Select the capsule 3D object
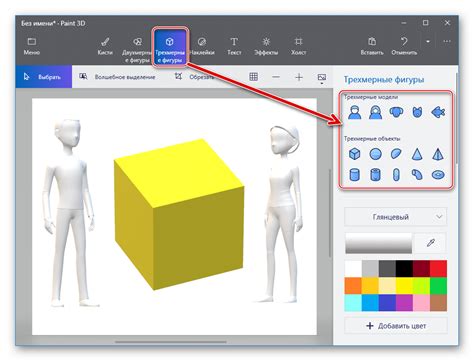The image size is (474, 361). (x=396, y=175)
